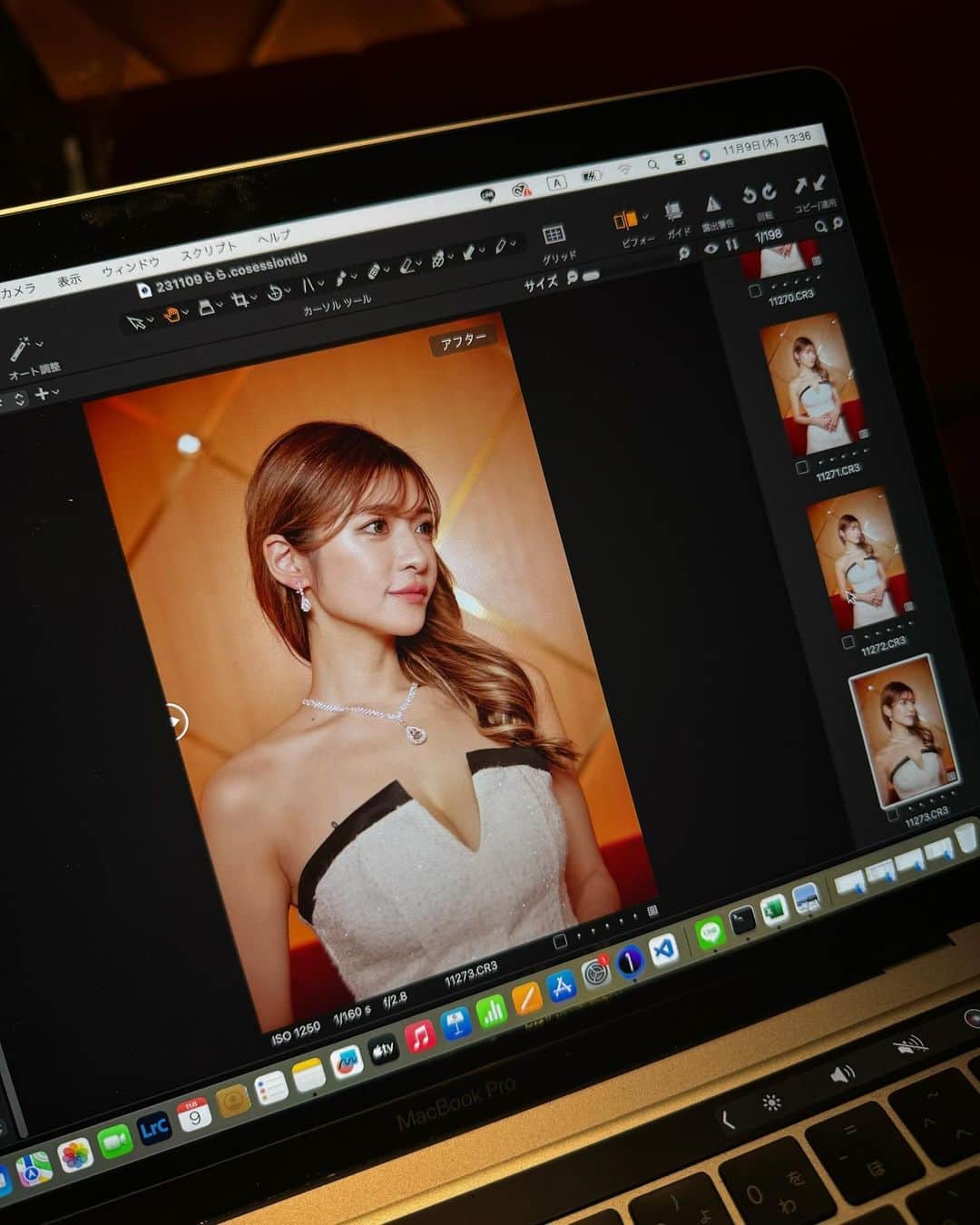This screenshot has height=1225, width=980.
Task: Select the pointer cursor tool
Action: [x=136, y=322]
